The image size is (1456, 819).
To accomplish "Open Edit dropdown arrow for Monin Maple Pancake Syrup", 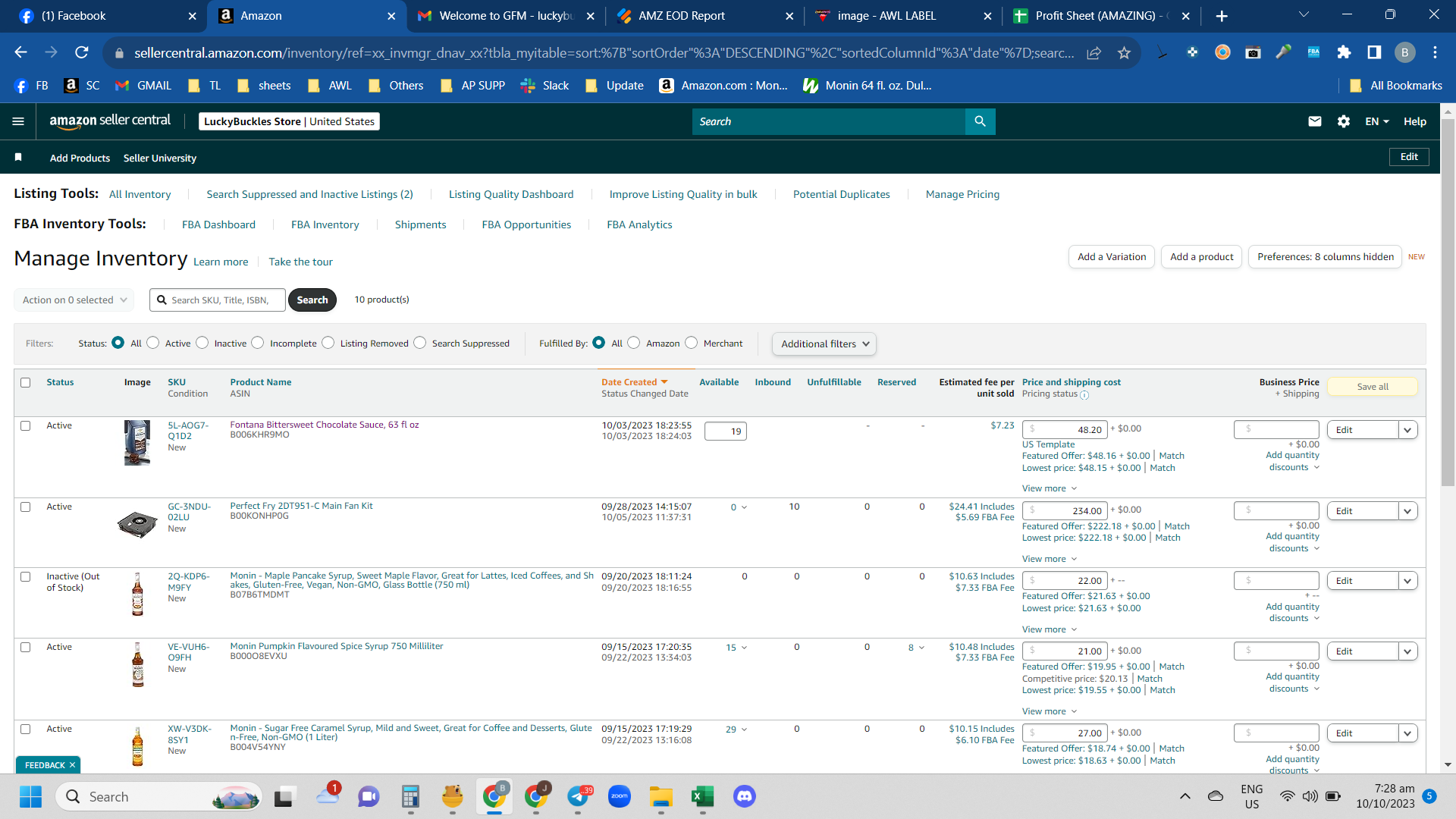I will tap(1408, 581).
